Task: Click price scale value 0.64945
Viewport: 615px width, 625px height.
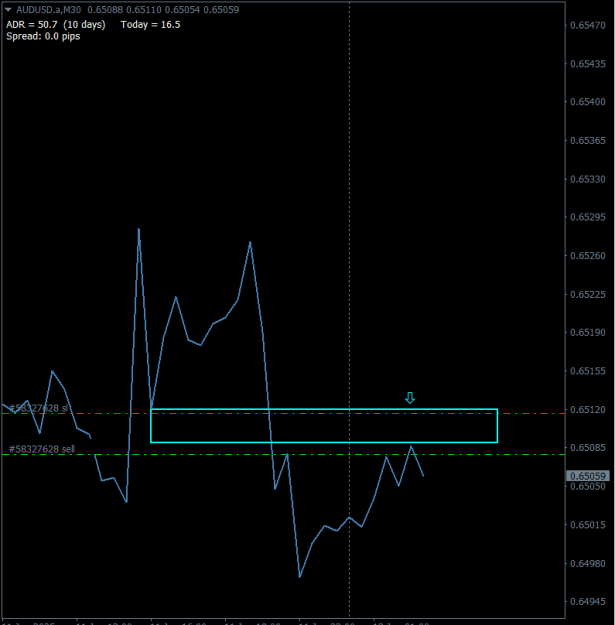Action: tap(587, 601)
